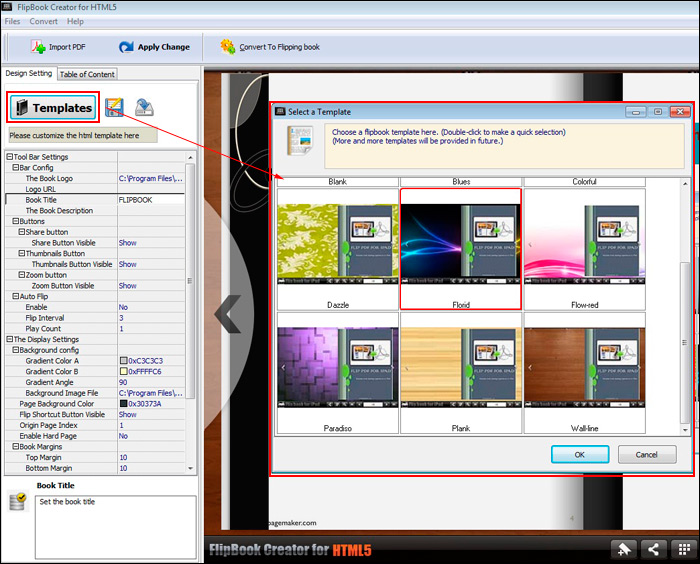Image resolution: width=700 pixels, height=564 pixels.
Task: Click Flip Shortcut Button Visible Show value
Action: (x=128, y=414)
